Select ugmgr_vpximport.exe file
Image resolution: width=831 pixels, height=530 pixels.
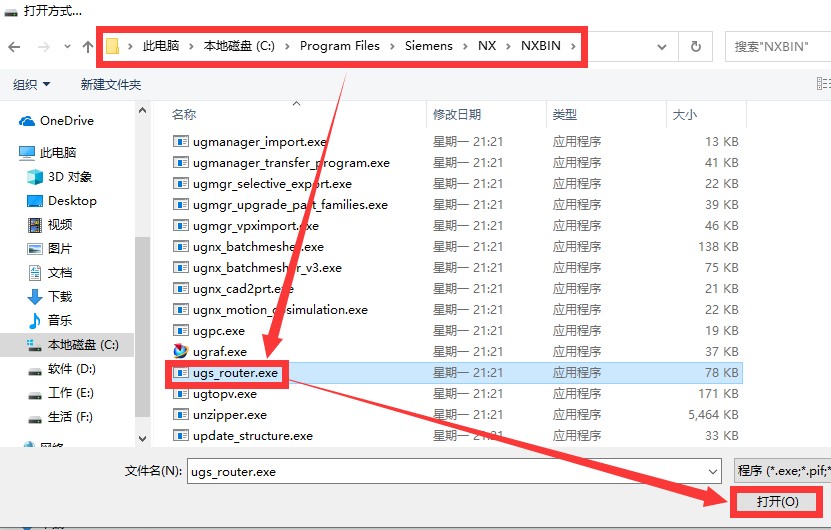[245, 226]
